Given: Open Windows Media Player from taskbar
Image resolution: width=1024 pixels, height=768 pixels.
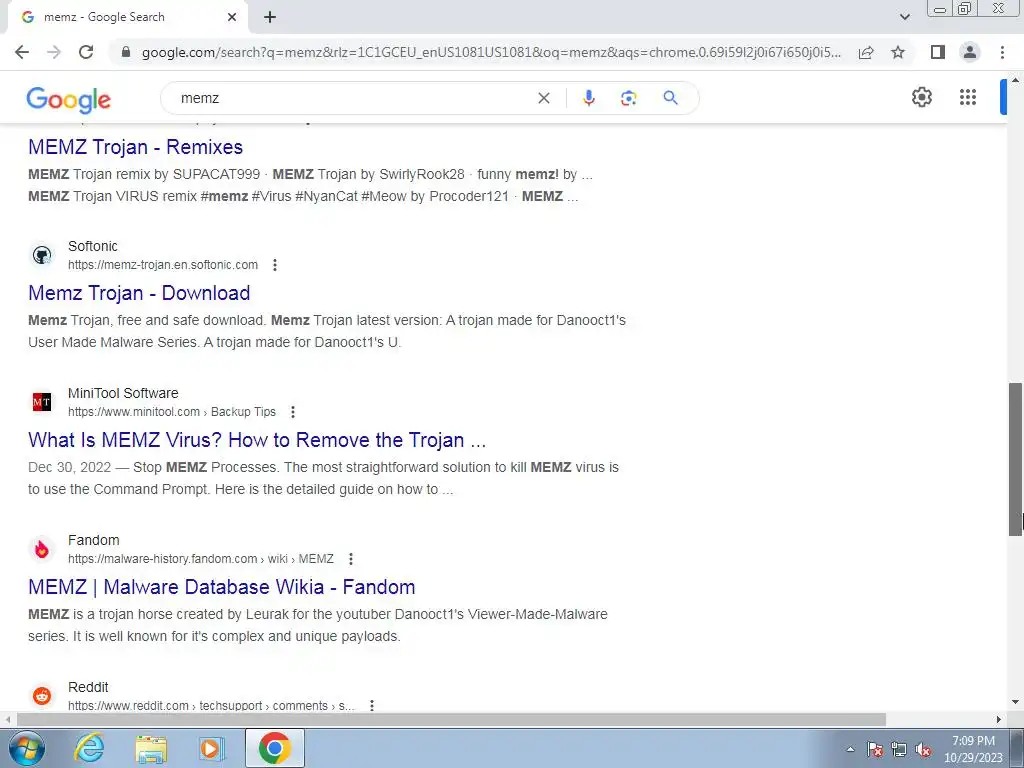Looking at the screenshot, I should (x=210, y=748).
